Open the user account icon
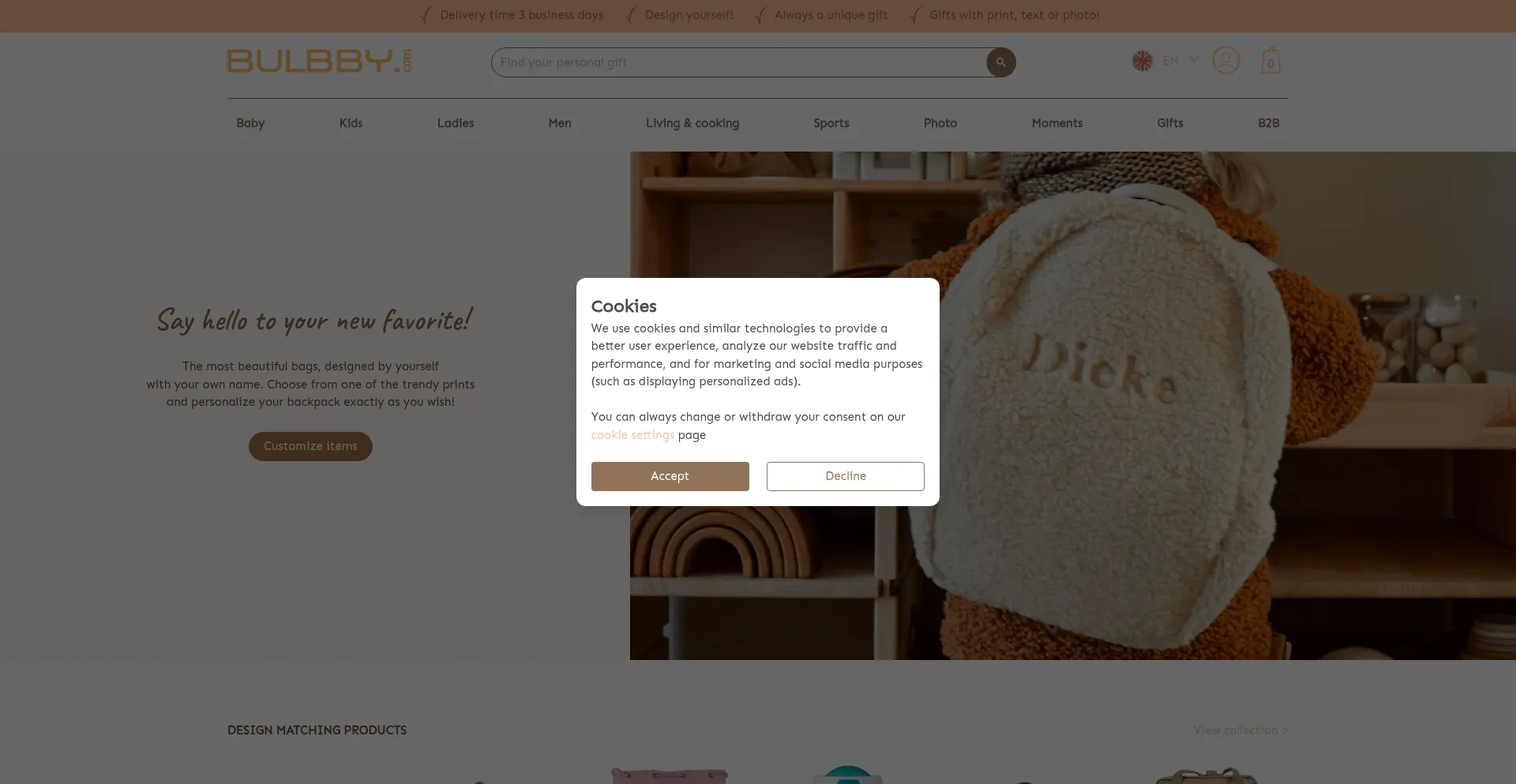This screenshot has width=1516, height=784. point(1225,60)
